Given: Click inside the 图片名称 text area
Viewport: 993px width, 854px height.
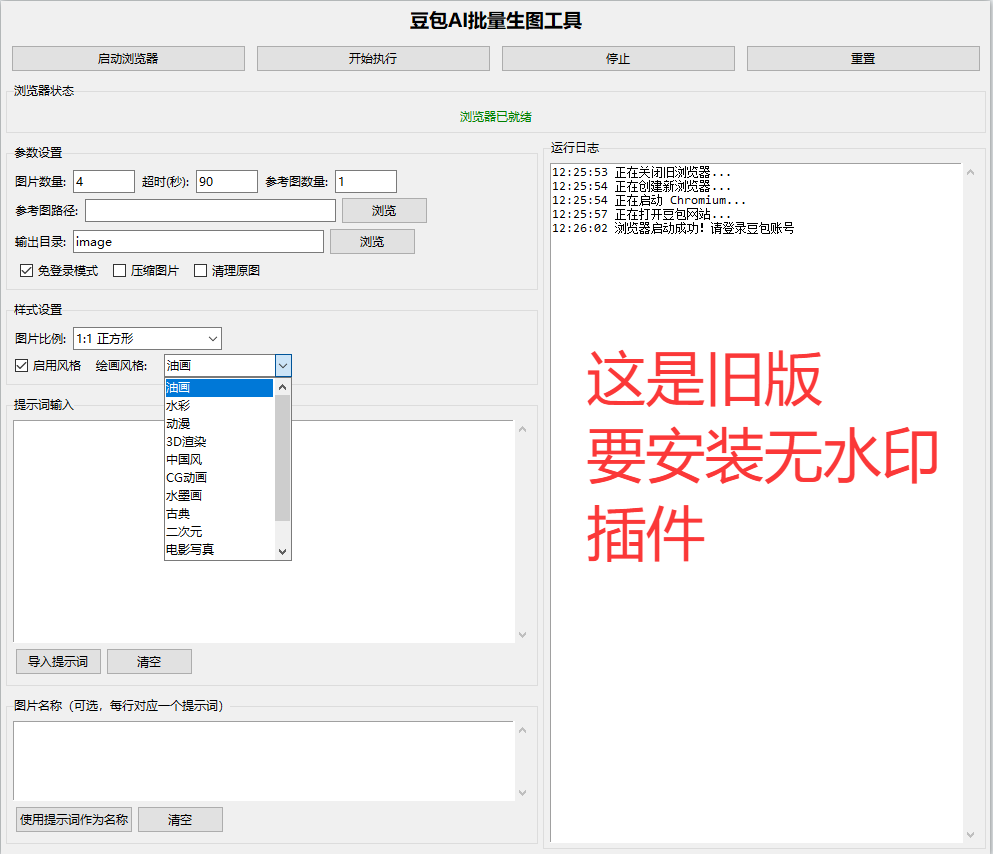Looking at the screenshot, I should 263,761.
